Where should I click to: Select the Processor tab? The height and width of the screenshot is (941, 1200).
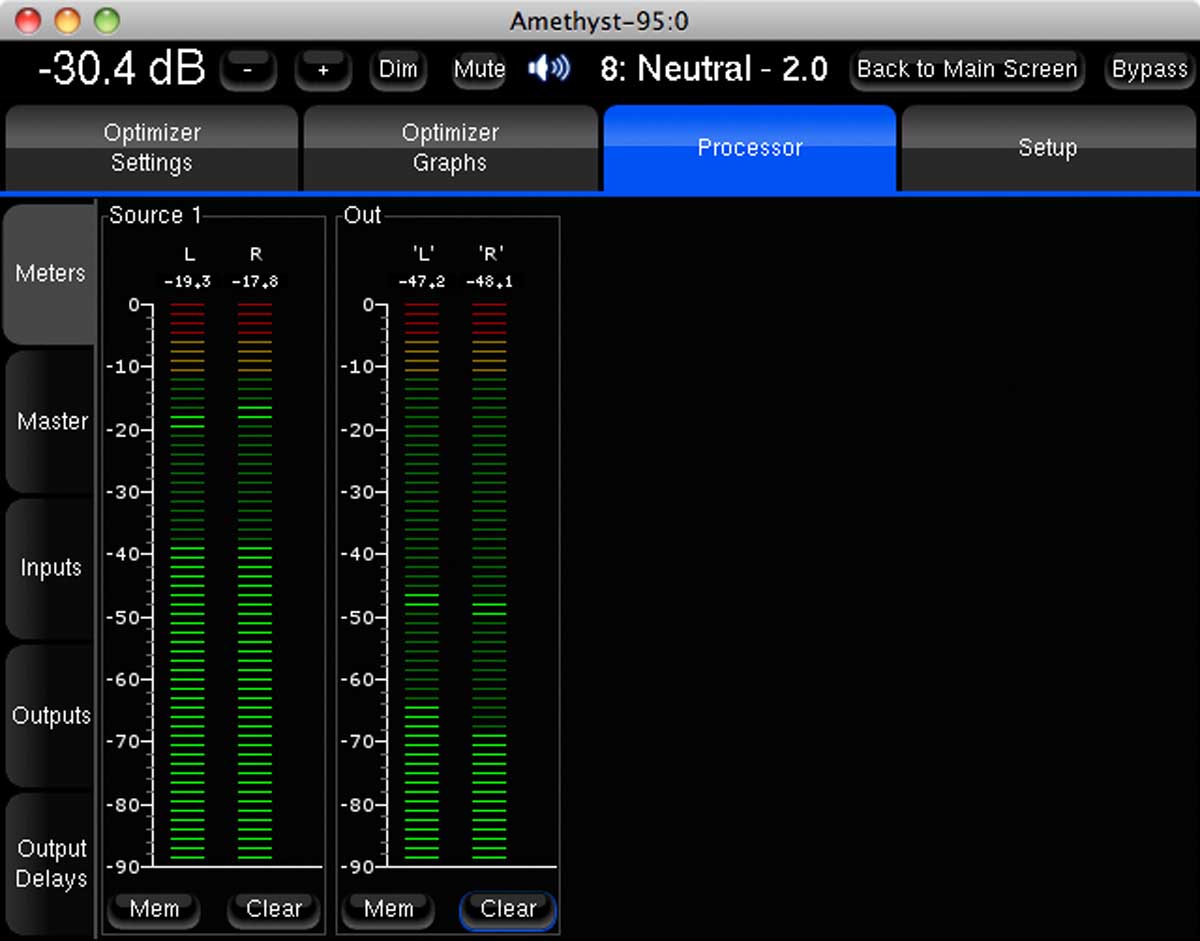[749, 148]
